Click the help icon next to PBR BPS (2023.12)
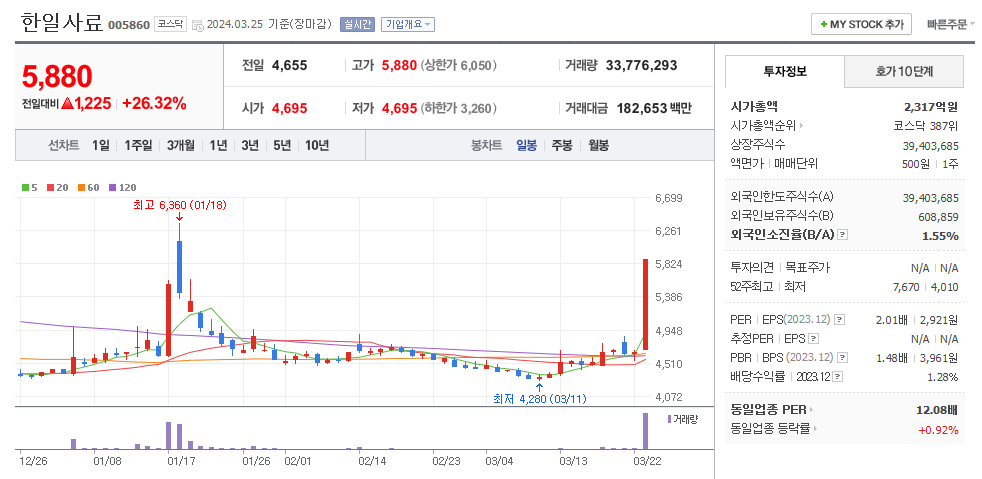 coord(842,358)
